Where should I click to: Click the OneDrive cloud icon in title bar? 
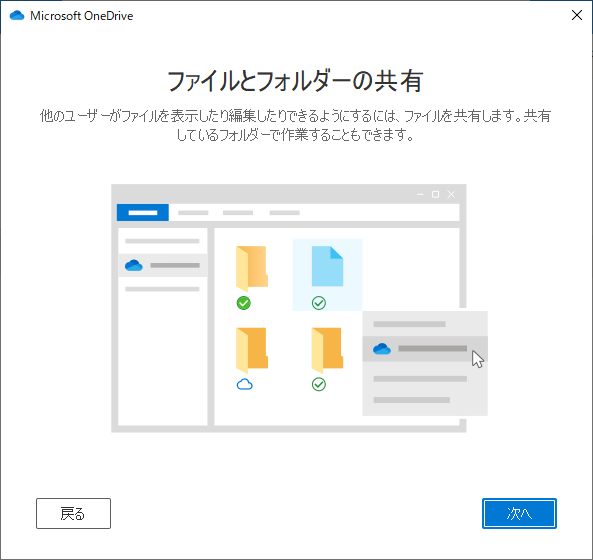click(x=17, y=16)
